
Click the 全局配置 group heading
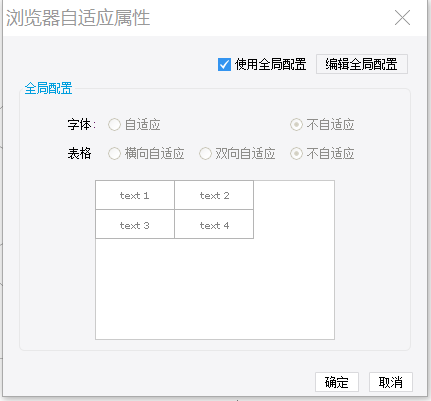pyautogui.click(x=48, y=89)
